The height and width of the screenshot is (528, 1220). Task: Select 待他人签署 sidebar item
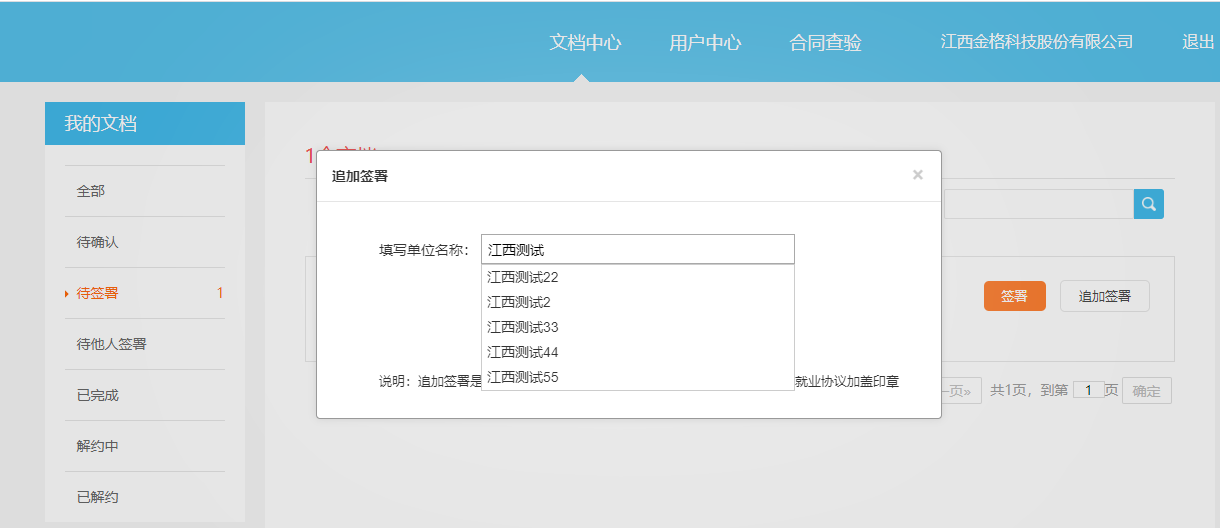(x=112, y=344)
